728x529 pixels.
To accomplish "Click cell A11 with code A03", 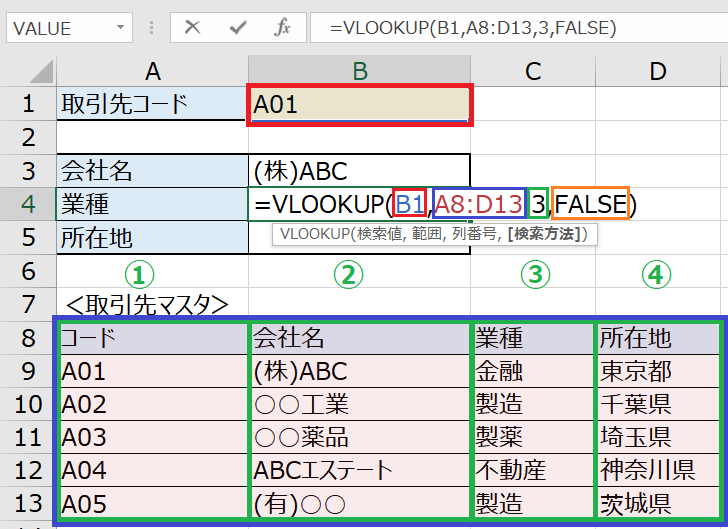I will (x=152, y=438).
